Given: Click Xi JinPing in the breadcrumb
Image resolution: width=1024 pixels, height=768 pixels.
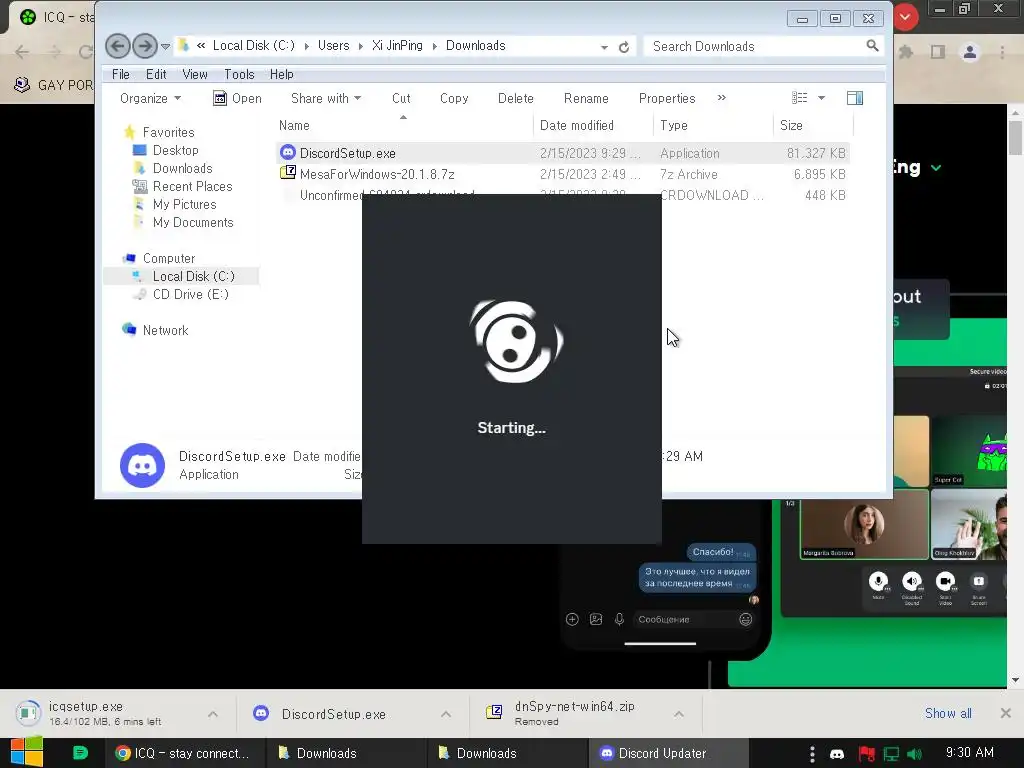Looking at the screenshot, I should pos(397,46).
